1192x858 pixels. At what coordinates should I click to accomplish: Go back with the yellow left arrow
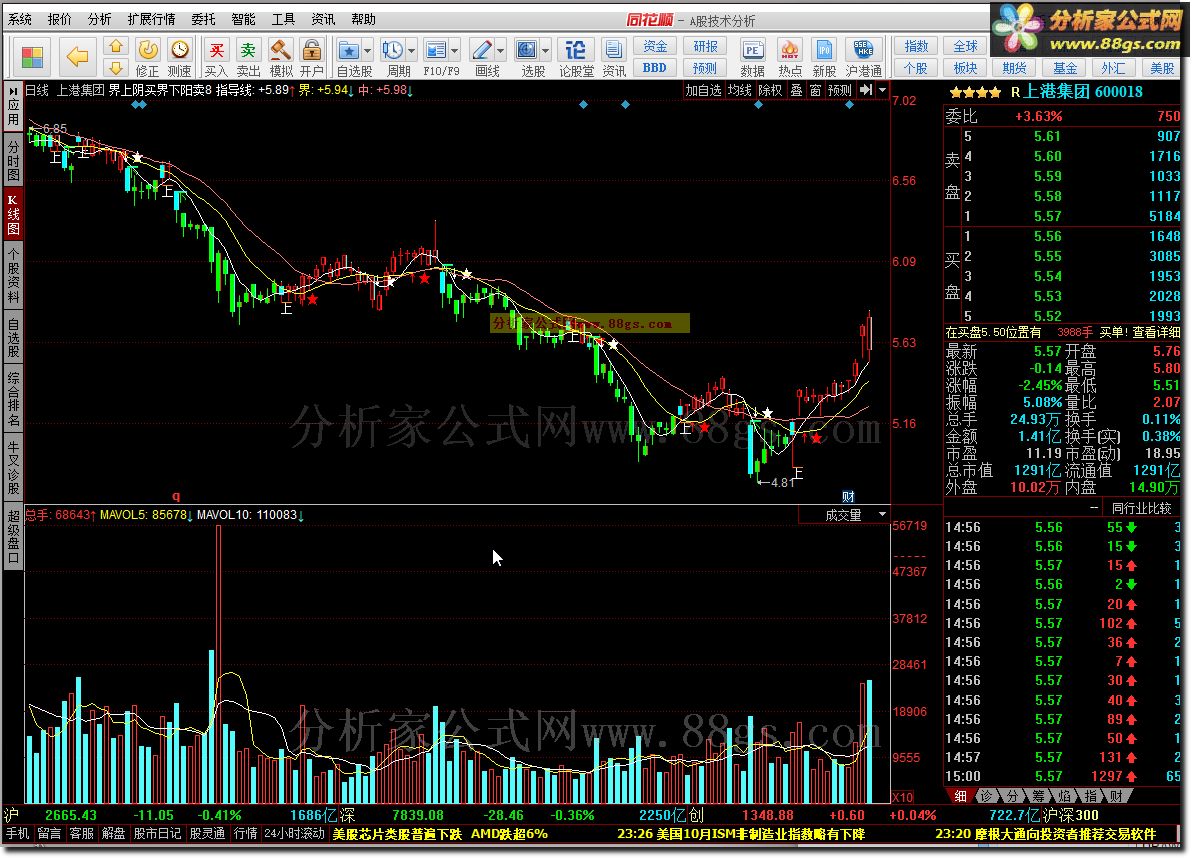77,56
